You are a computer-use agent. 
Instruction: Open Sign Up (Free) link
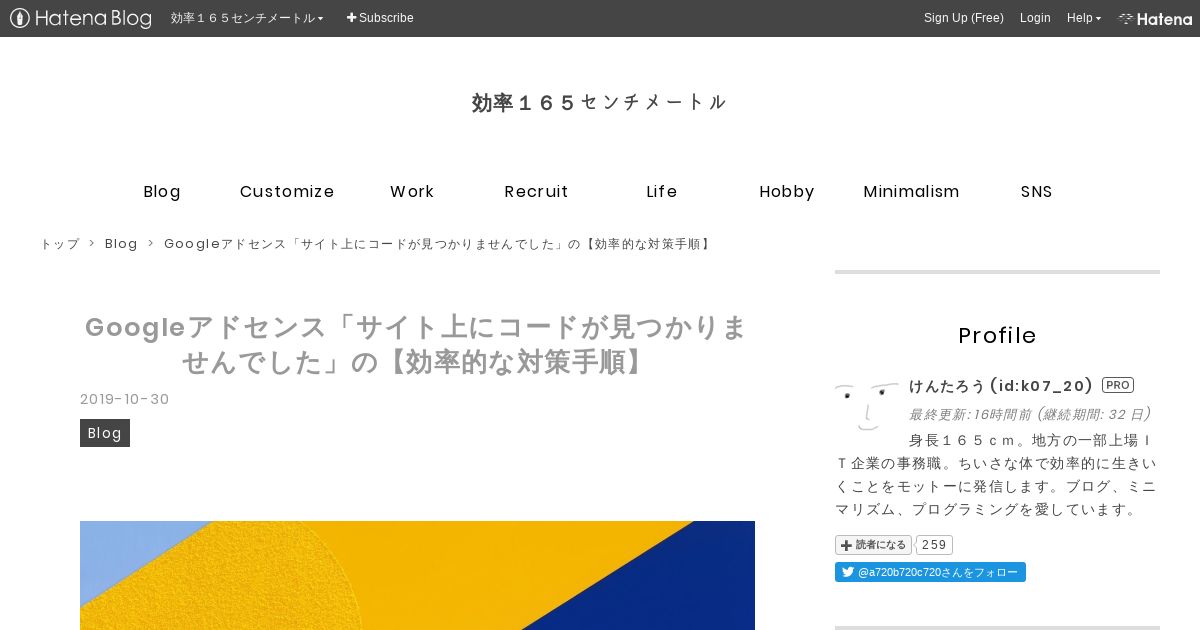964,18
